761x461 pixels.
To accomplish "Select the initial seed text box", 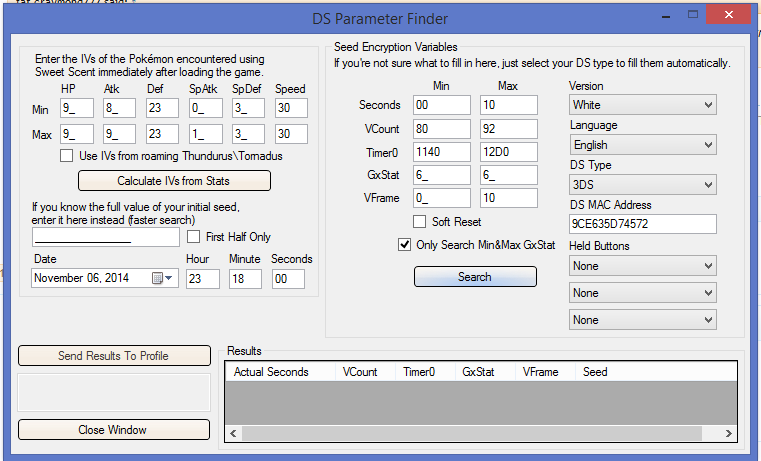I will click(x=105, y=237).
